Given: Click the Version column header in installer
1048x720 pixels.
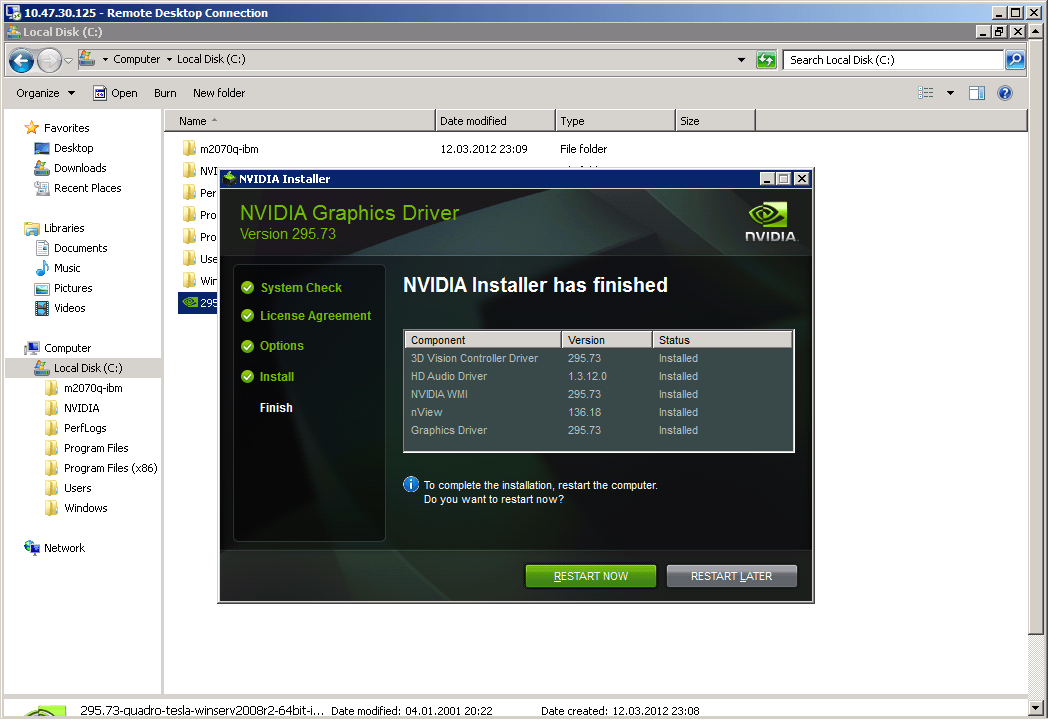Looking at the screenshot, I should point(607,340).
